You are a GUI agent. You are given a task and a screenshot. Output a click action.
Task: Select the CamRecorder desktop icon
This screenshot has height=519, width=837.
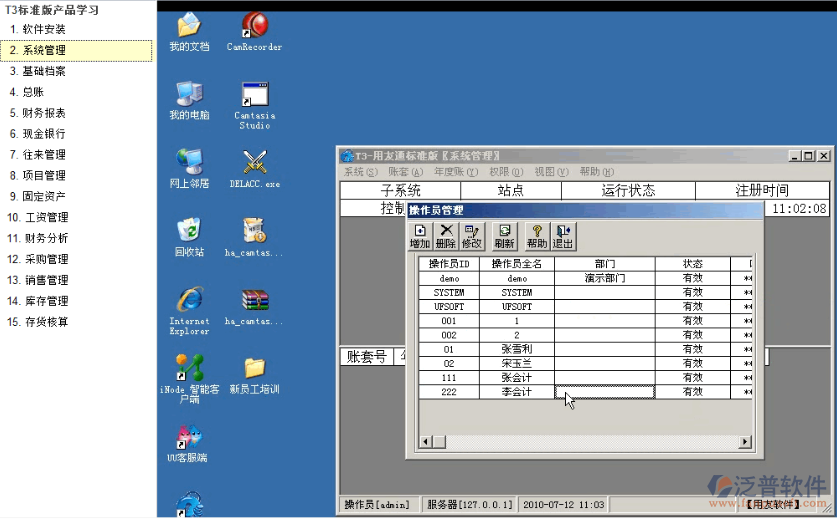254,30
